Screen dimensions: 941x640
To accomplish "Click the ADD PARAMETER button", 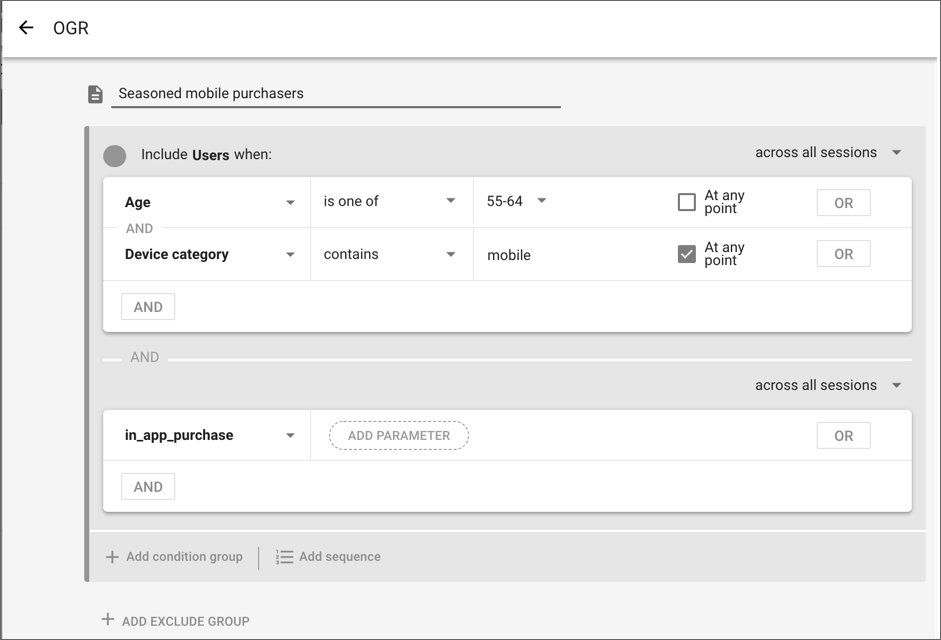I will pyautogui.click(x=398, y=436).
